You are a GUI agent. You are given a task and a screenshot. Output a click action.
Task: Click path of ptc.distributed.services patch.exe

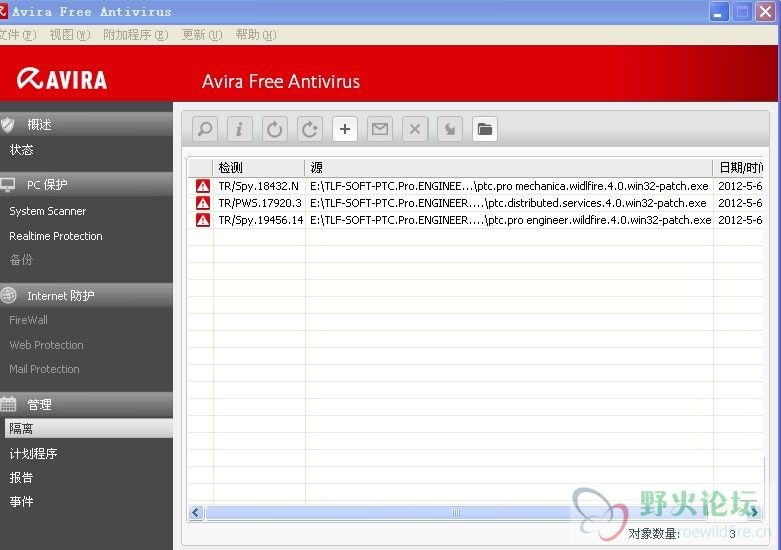pos(508,203)
